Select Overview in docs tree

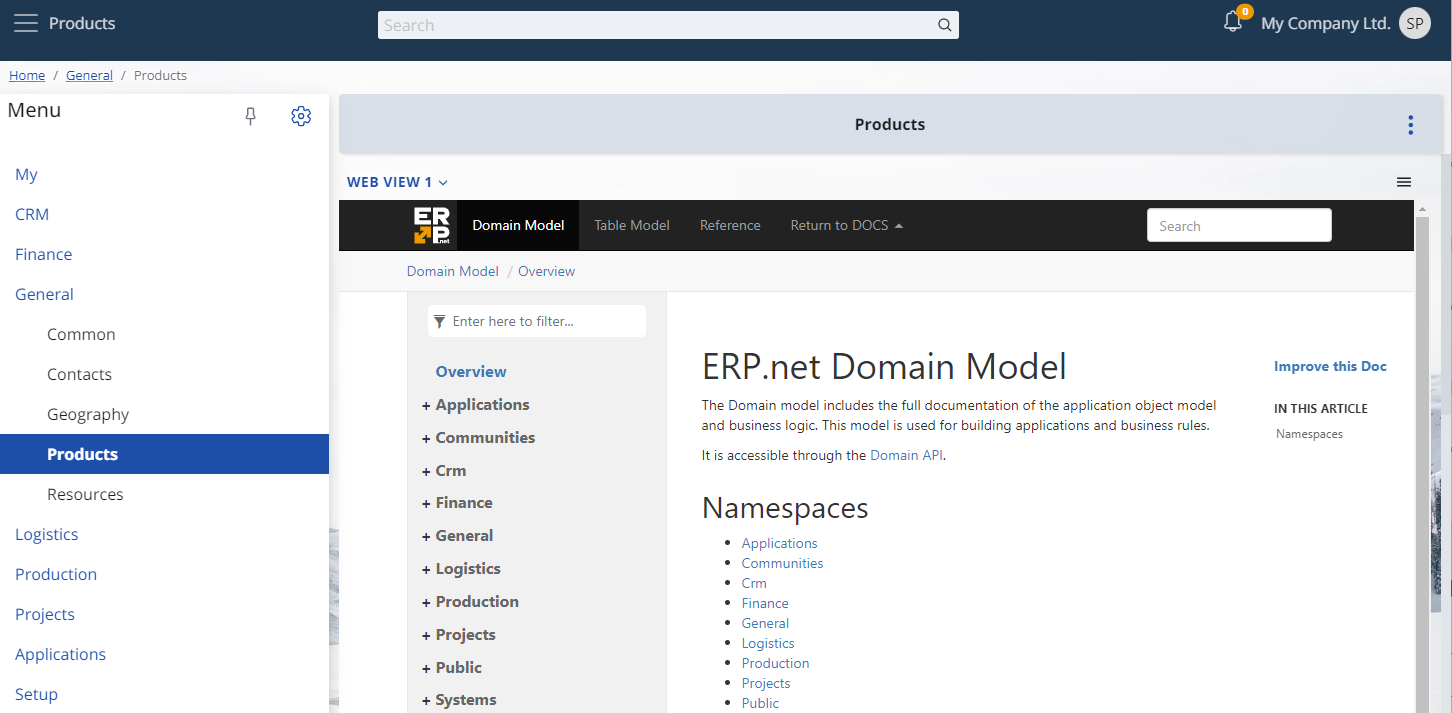tap(471, 371)
